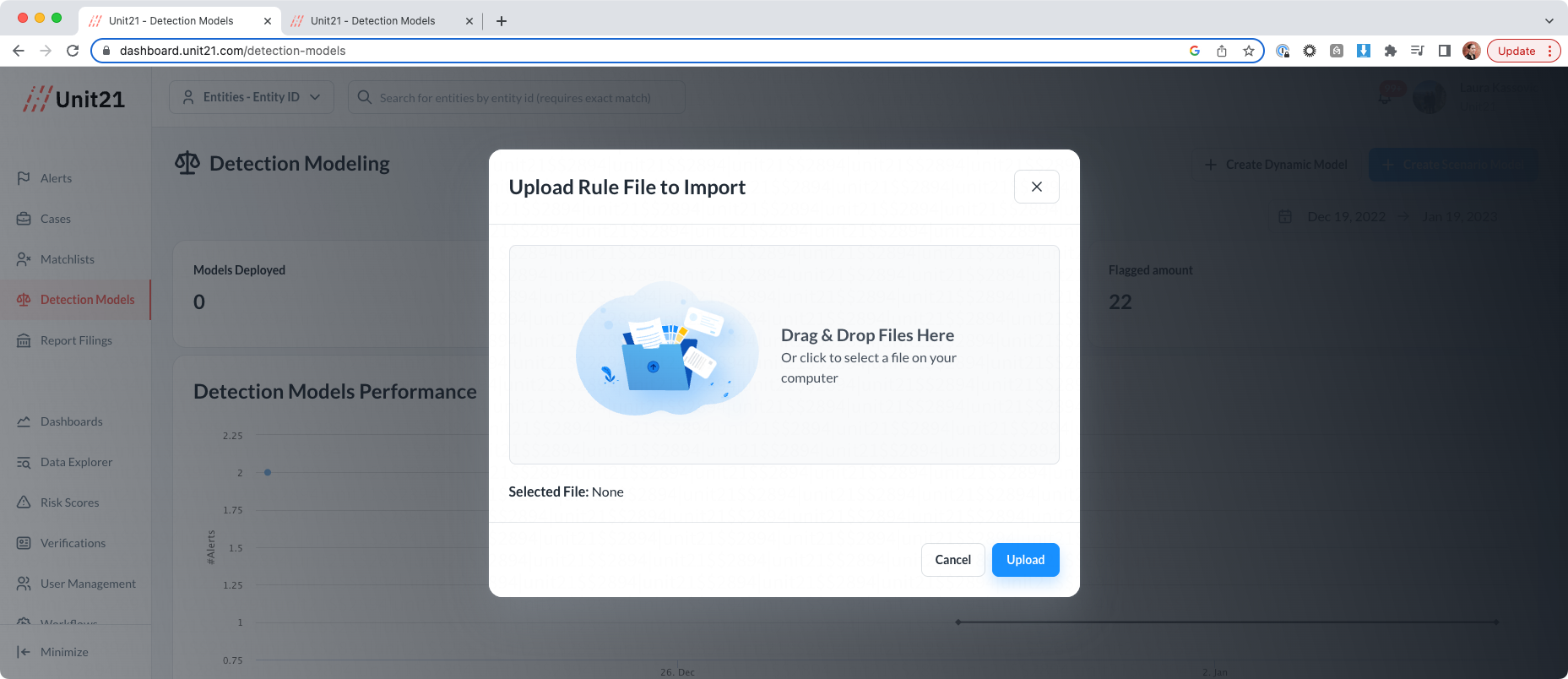Viewport: 1568px width, 679px height.
Task: Click the blue Create Scenario Model button
Action: click(x=1453, y=165)
